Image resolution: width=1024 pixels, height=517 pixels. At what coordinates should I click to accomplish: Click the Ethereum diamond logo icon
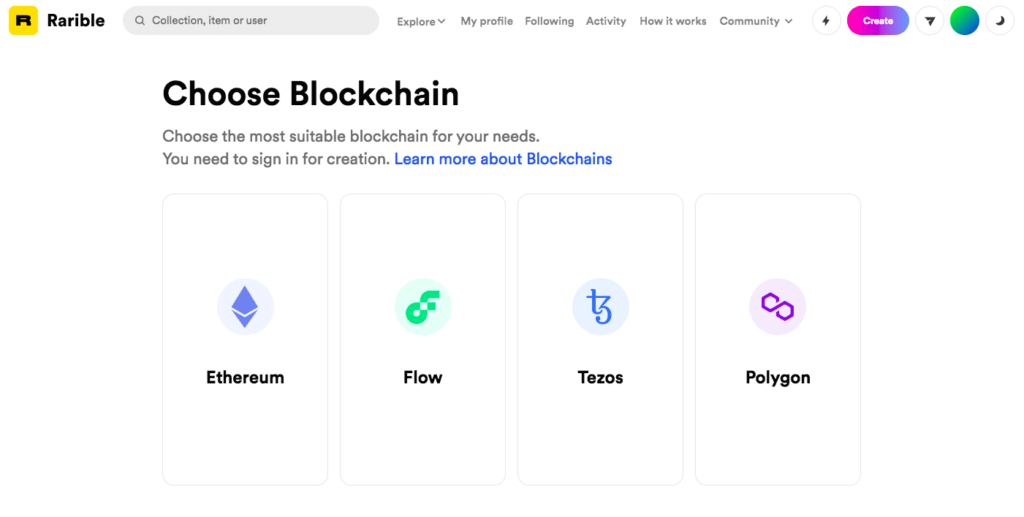click(245, 306)
